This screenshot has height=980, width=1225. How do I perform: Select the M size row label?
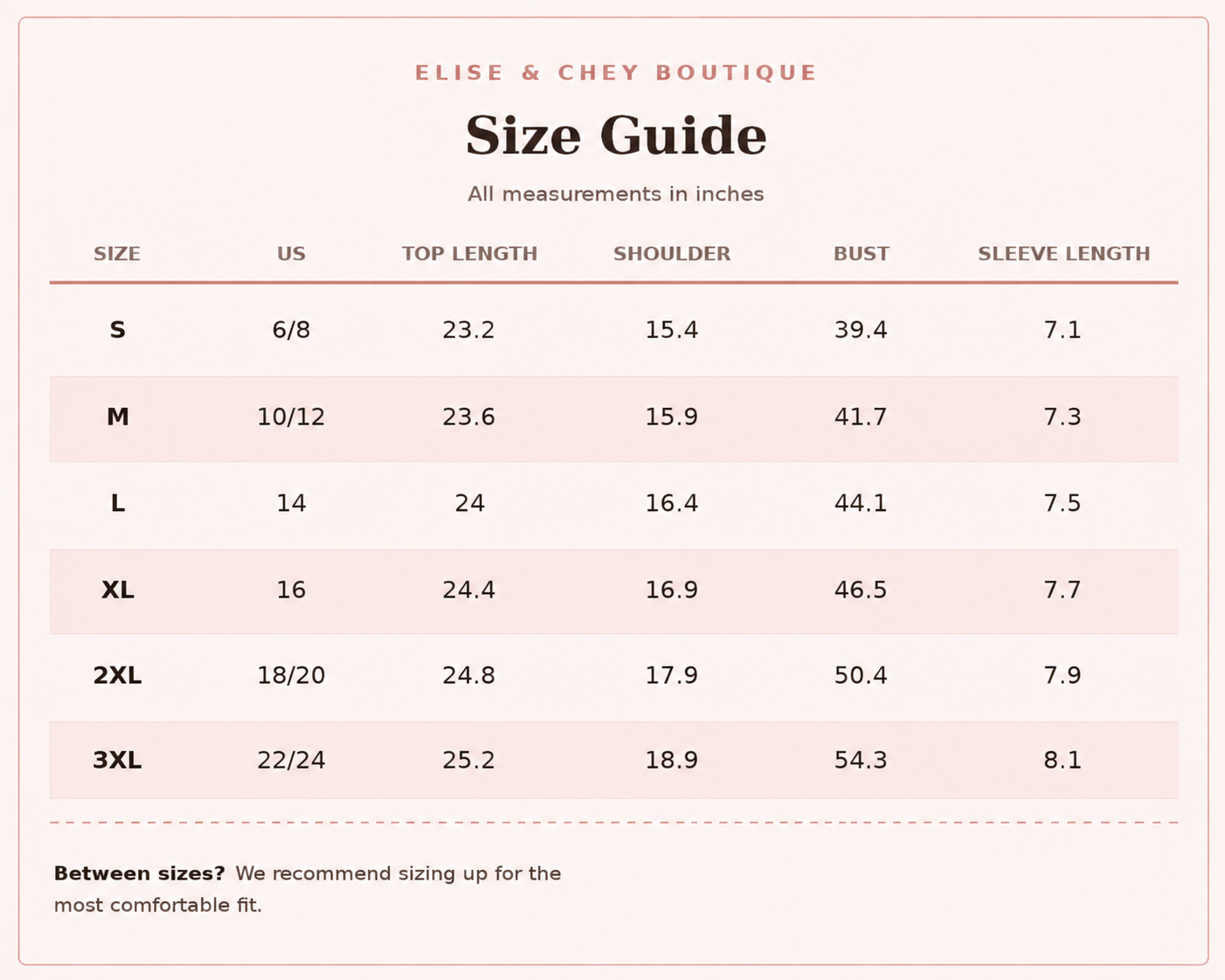click(x=117, y=418)
